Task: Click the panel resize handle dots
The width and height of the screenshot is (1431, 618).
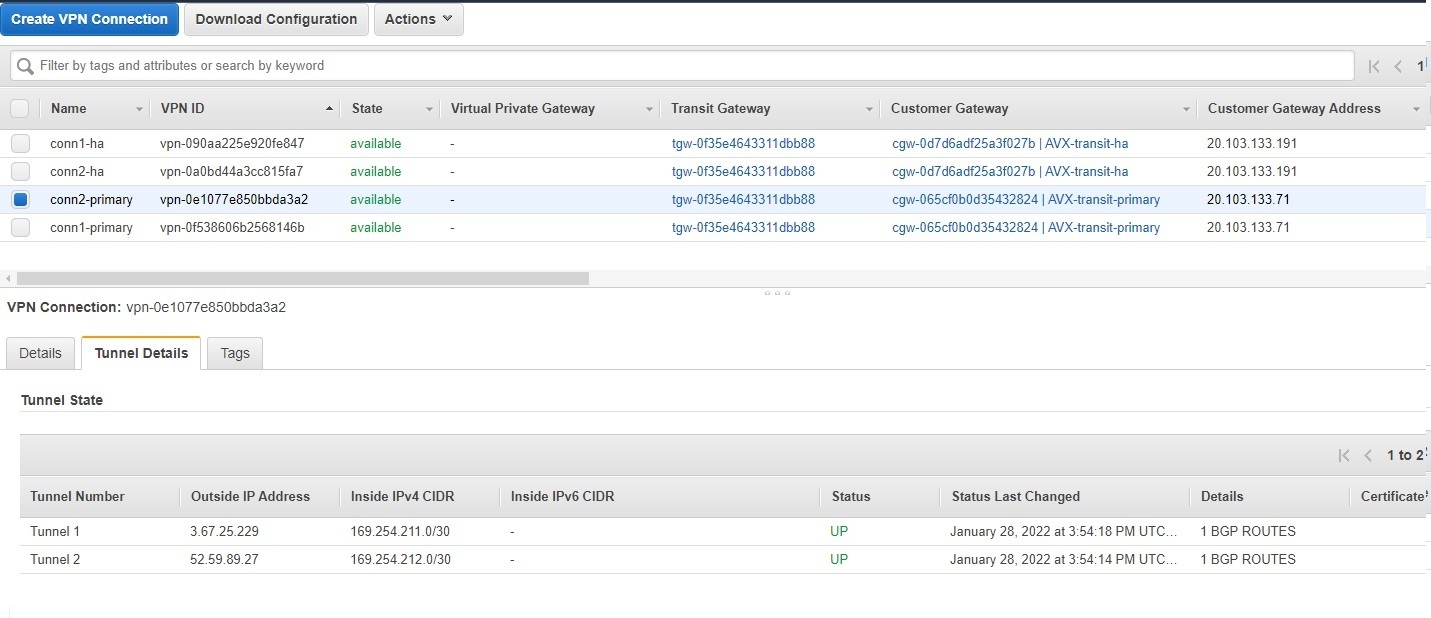Action: point(778,293)
